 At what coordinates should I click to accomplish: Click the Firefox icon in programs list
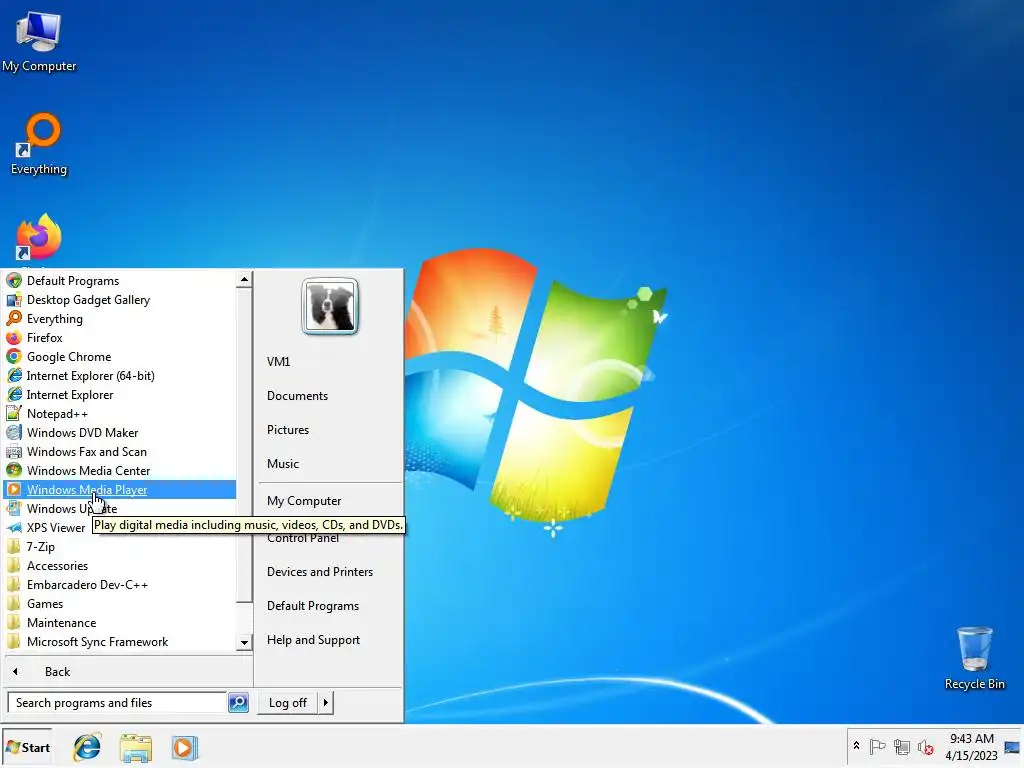pyautogui.click(x=14, y=338)
